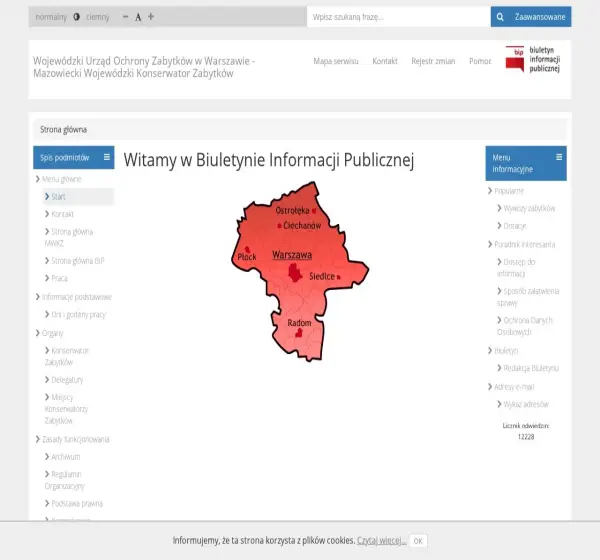Click the Menu informacyjne header

click(526, 163)
